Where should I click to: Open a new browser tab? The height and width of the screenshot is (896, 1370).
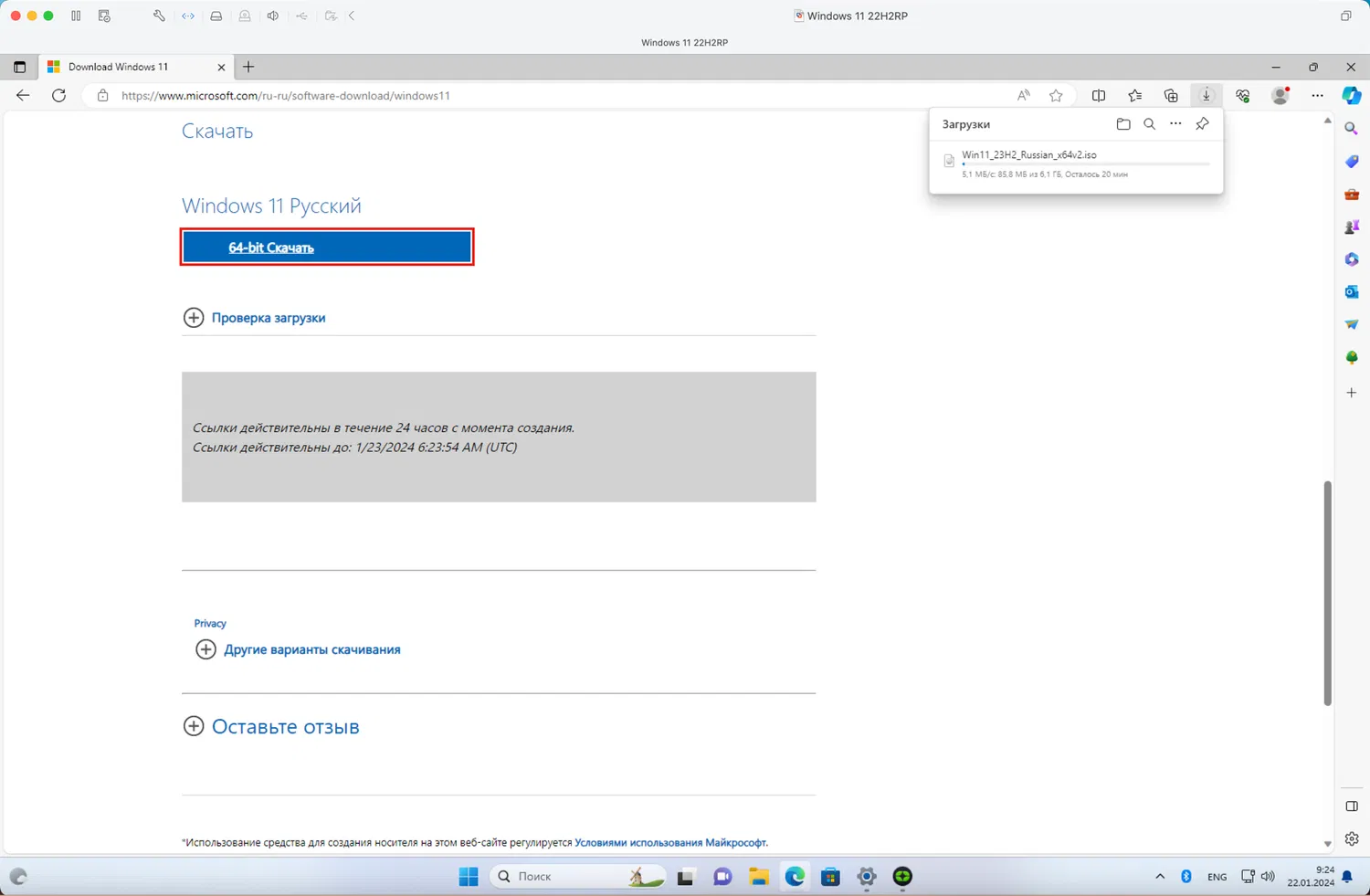tap(248, 67)
